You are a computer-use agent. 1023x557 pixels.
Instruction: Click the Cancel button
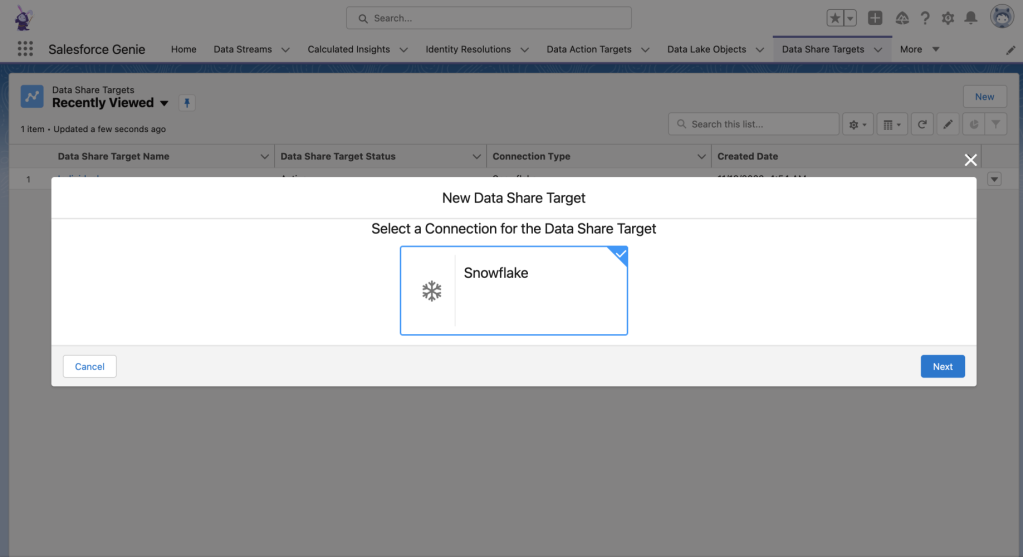pos(89,367)
